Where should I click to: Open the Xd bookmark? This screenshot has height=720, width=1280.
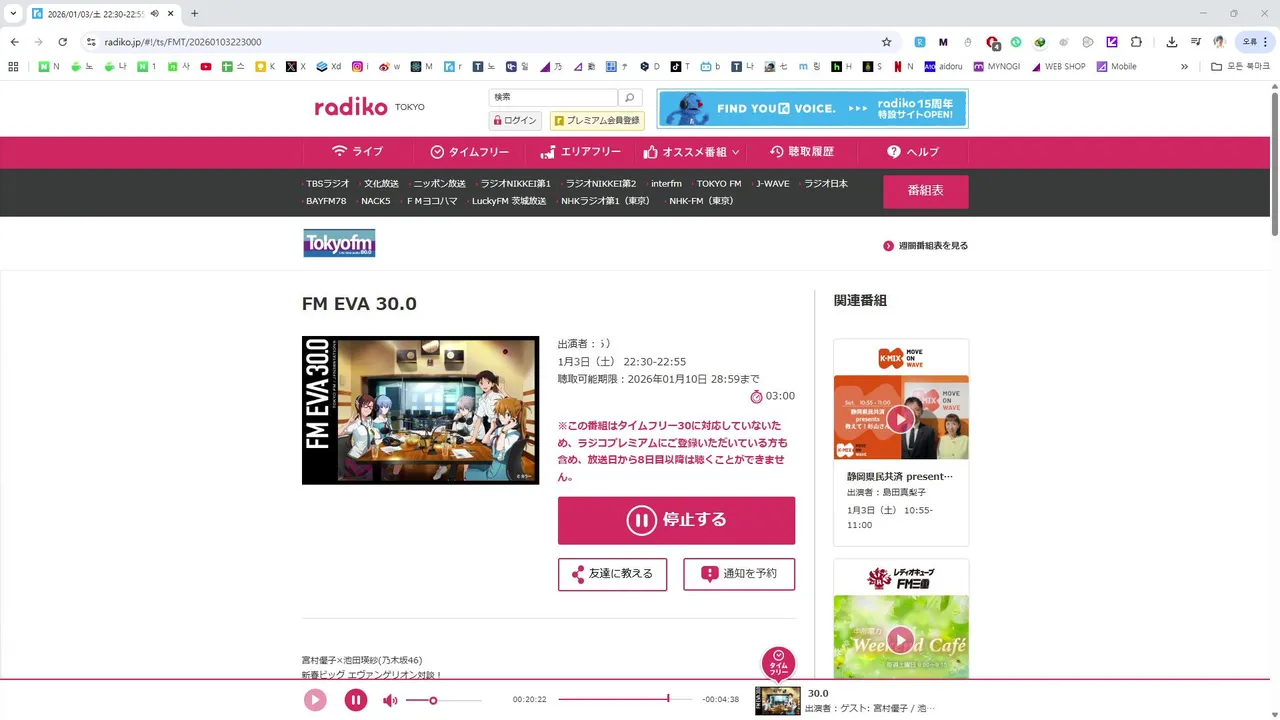pyautogui.click(x=329, y=67)
